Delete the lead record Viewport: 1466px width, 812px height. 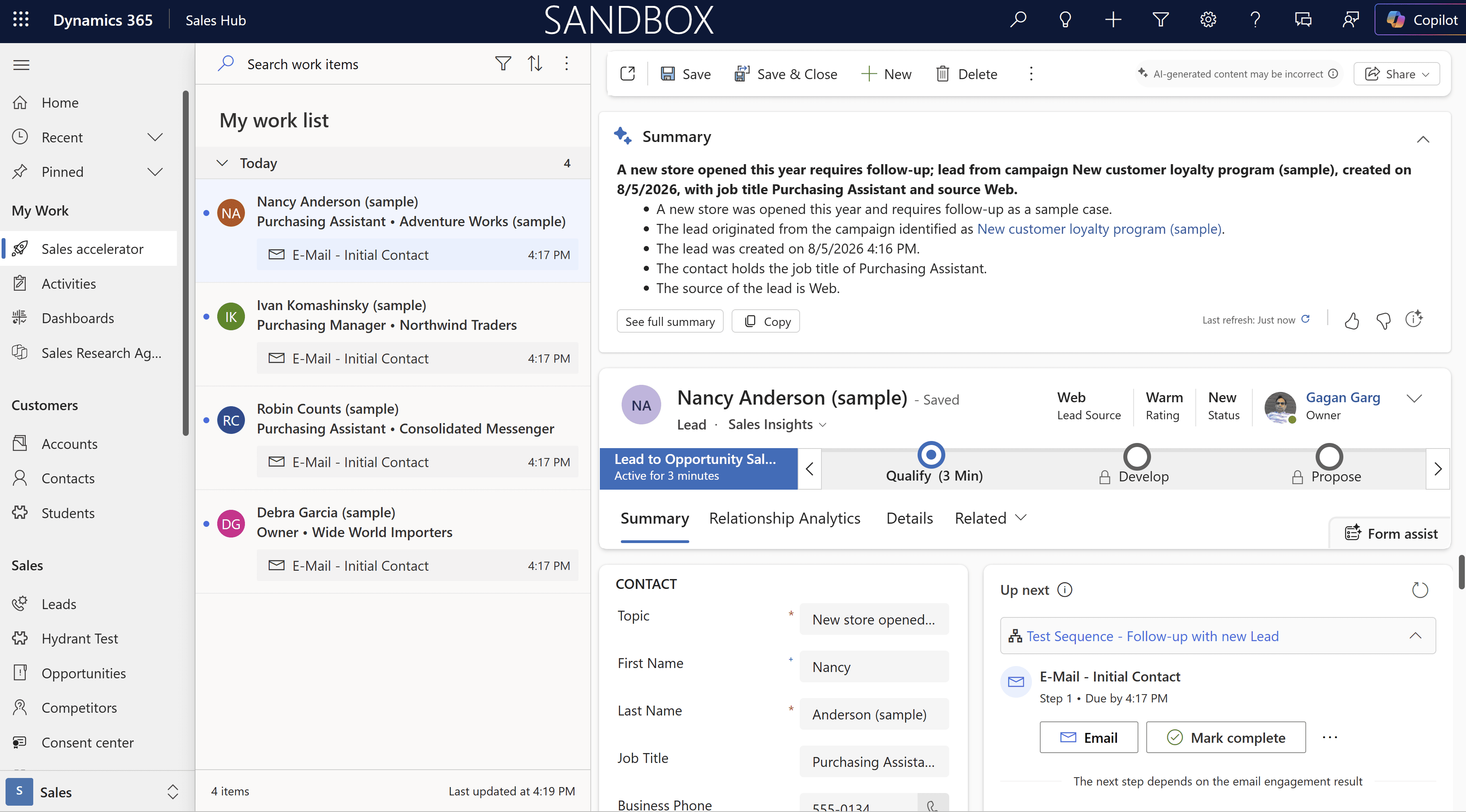tap(966, 74)
